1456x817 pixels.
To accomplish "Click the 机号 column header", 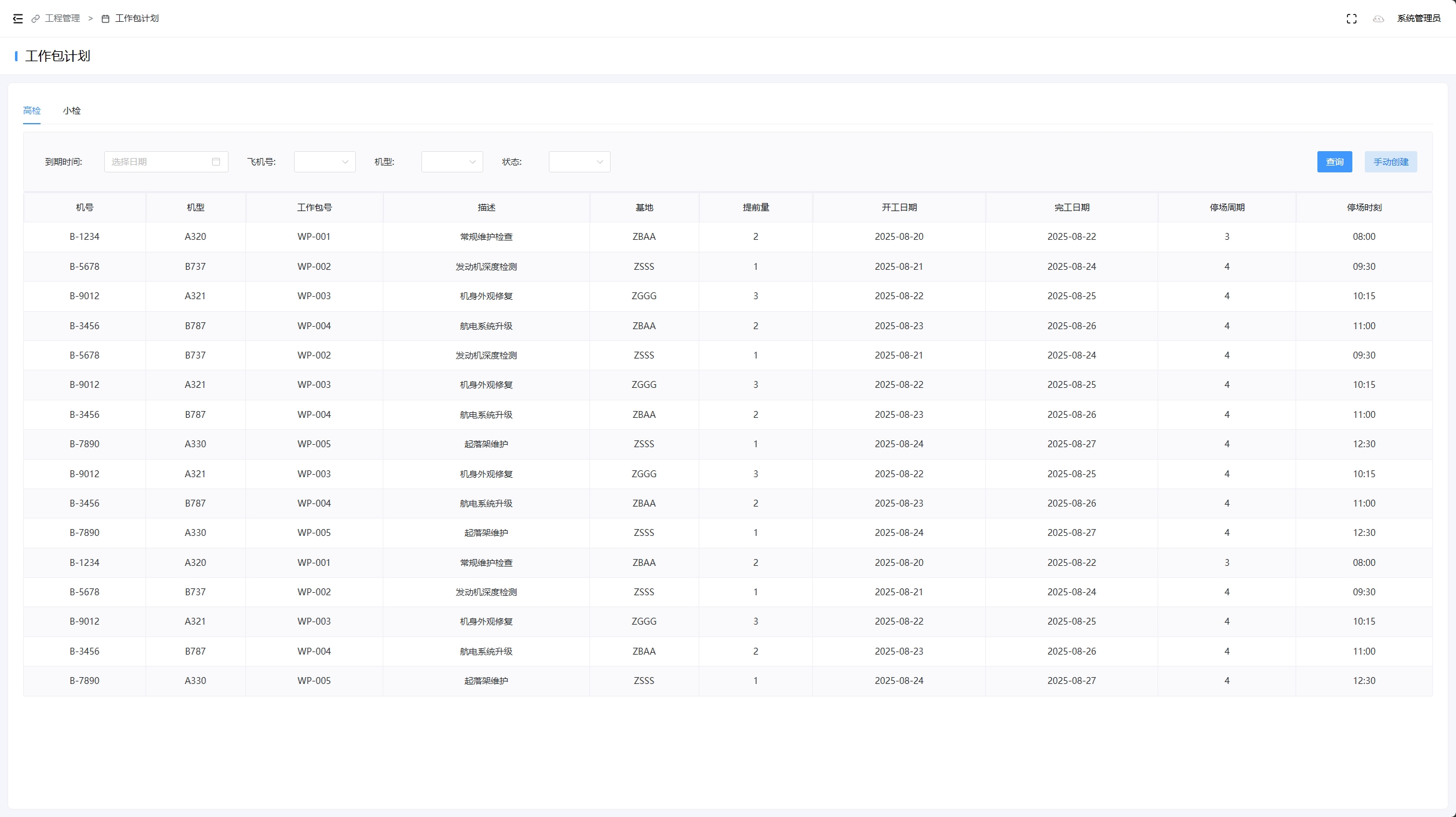I will coord(85,207).
